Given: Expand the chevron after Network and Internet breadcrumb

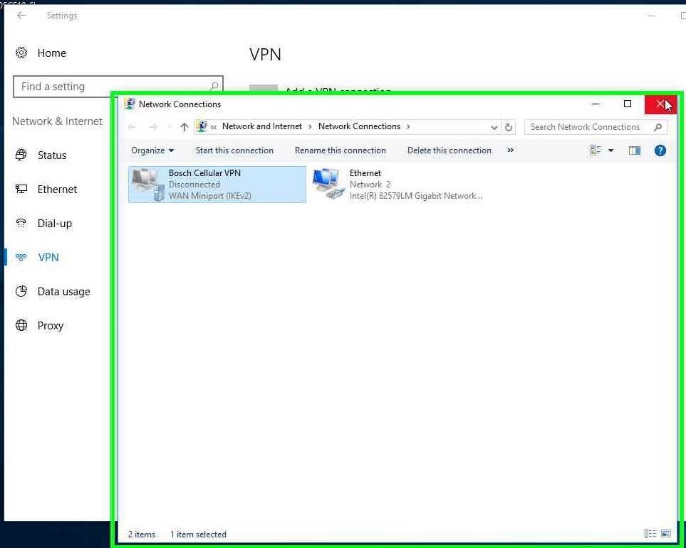Looking at the screenshot, I should tap(310, 126).
